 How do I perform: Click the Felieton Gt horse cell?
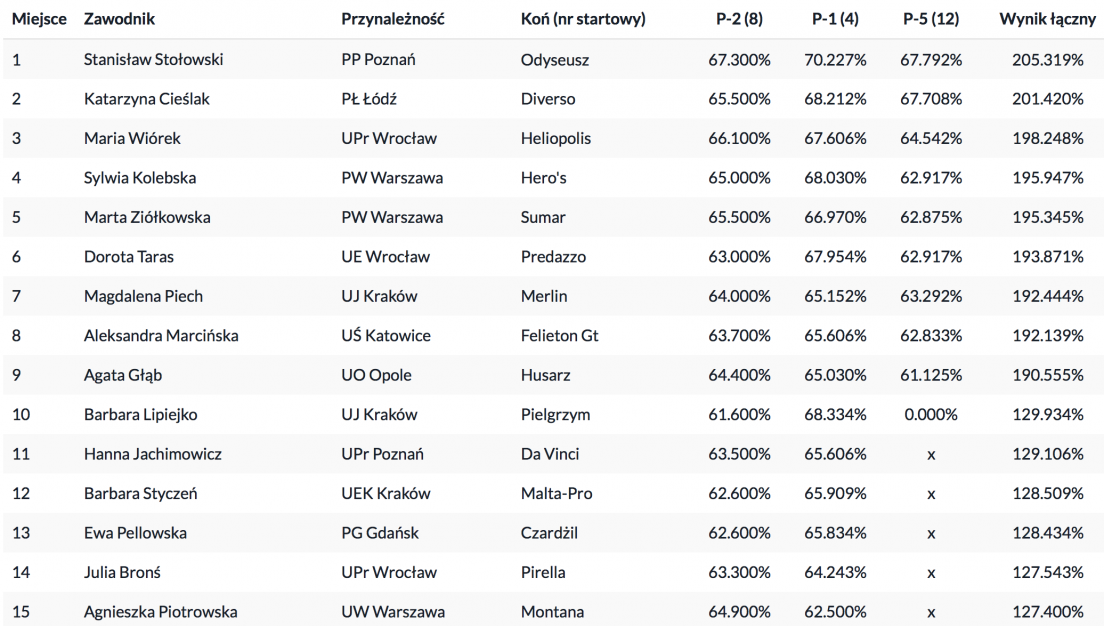tap(560, 336)
